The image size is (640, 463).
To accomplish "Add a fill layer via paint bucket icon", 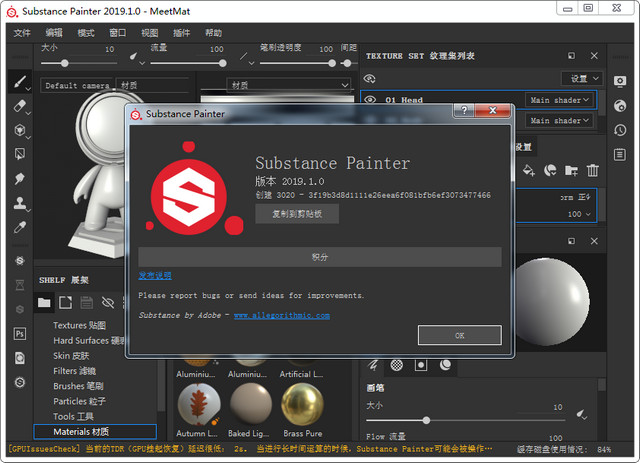I will 529,171.
